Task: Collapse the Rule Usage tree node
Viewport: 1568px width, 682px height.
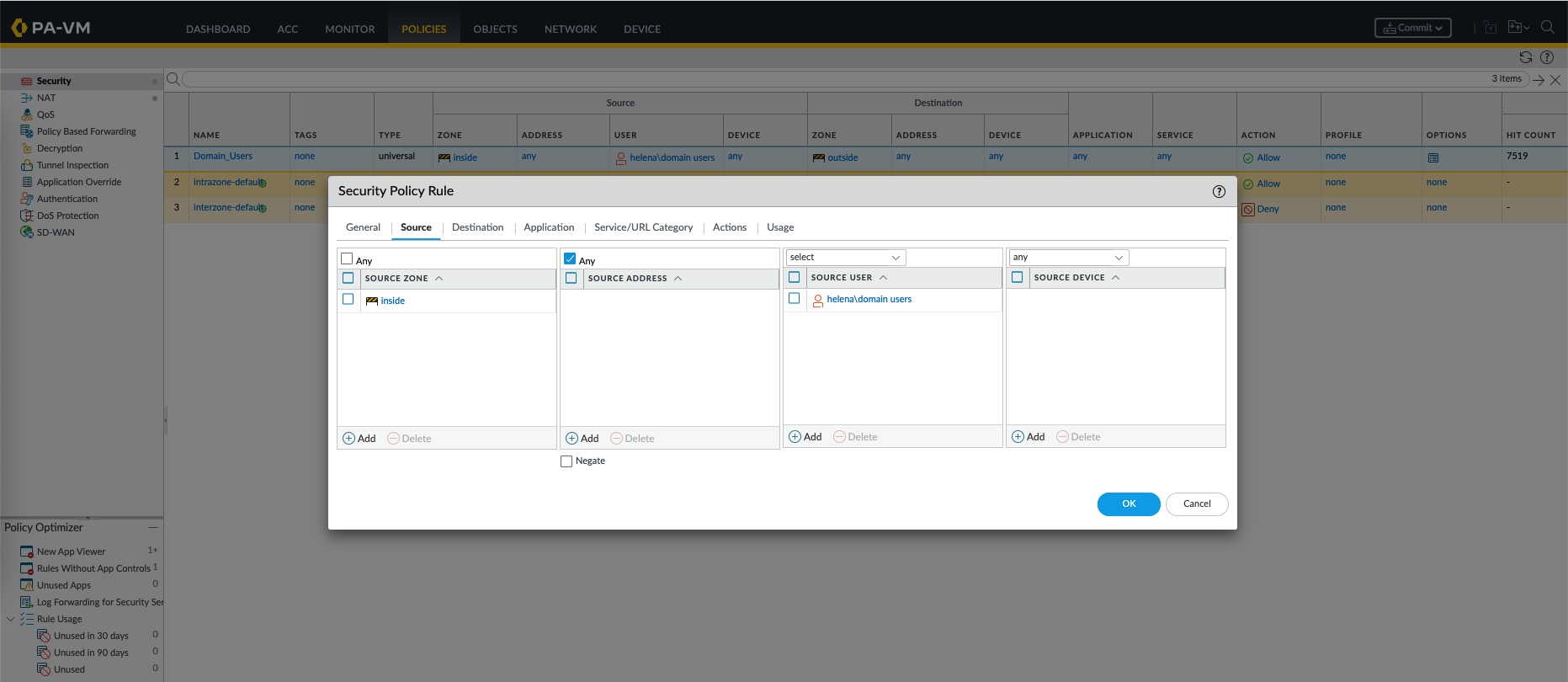Action: click(x=10, y=619)
